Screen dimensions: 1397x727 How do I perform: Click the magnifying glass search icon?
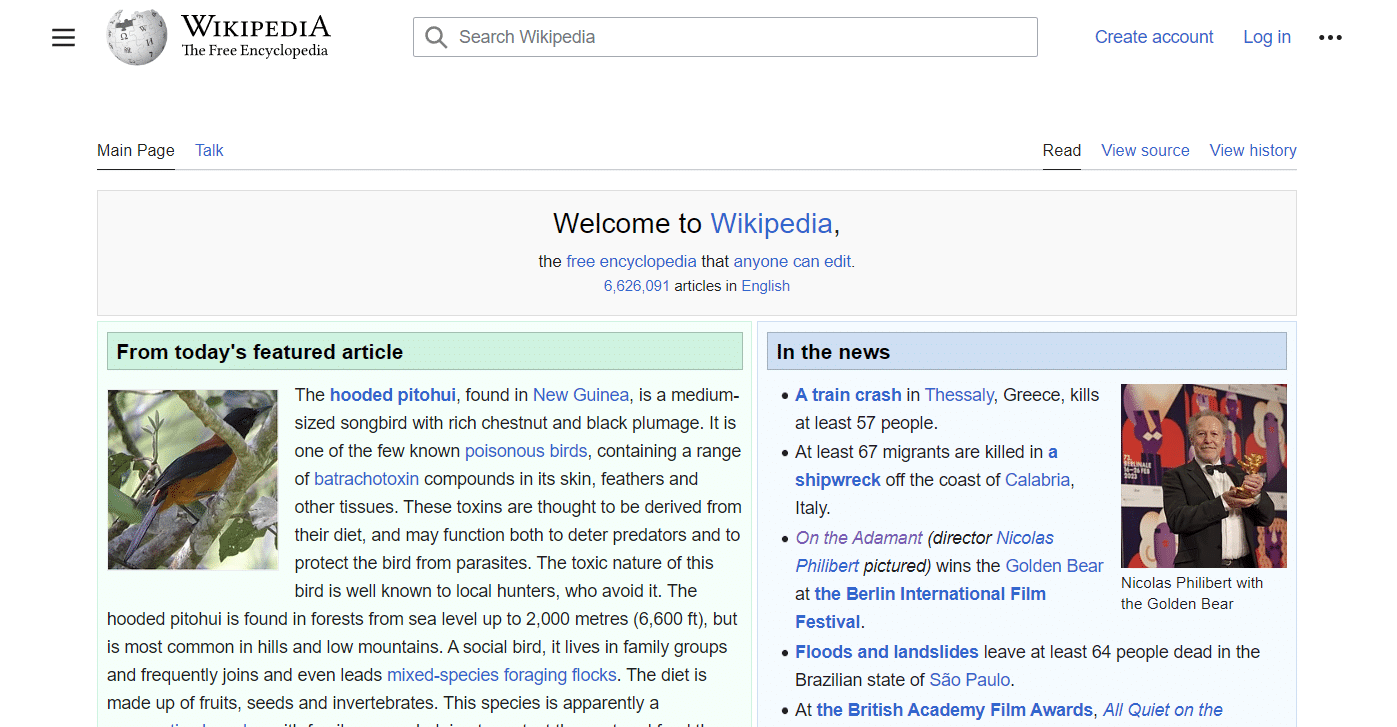pyautogui.click(x=435, y=37)
